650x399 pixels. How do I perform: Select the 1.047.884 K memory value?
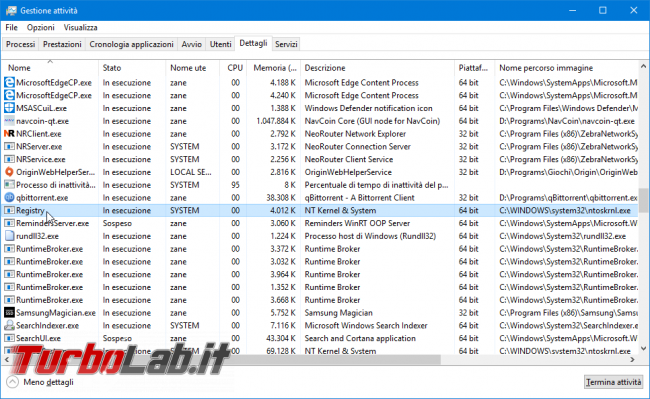(276, 121)
